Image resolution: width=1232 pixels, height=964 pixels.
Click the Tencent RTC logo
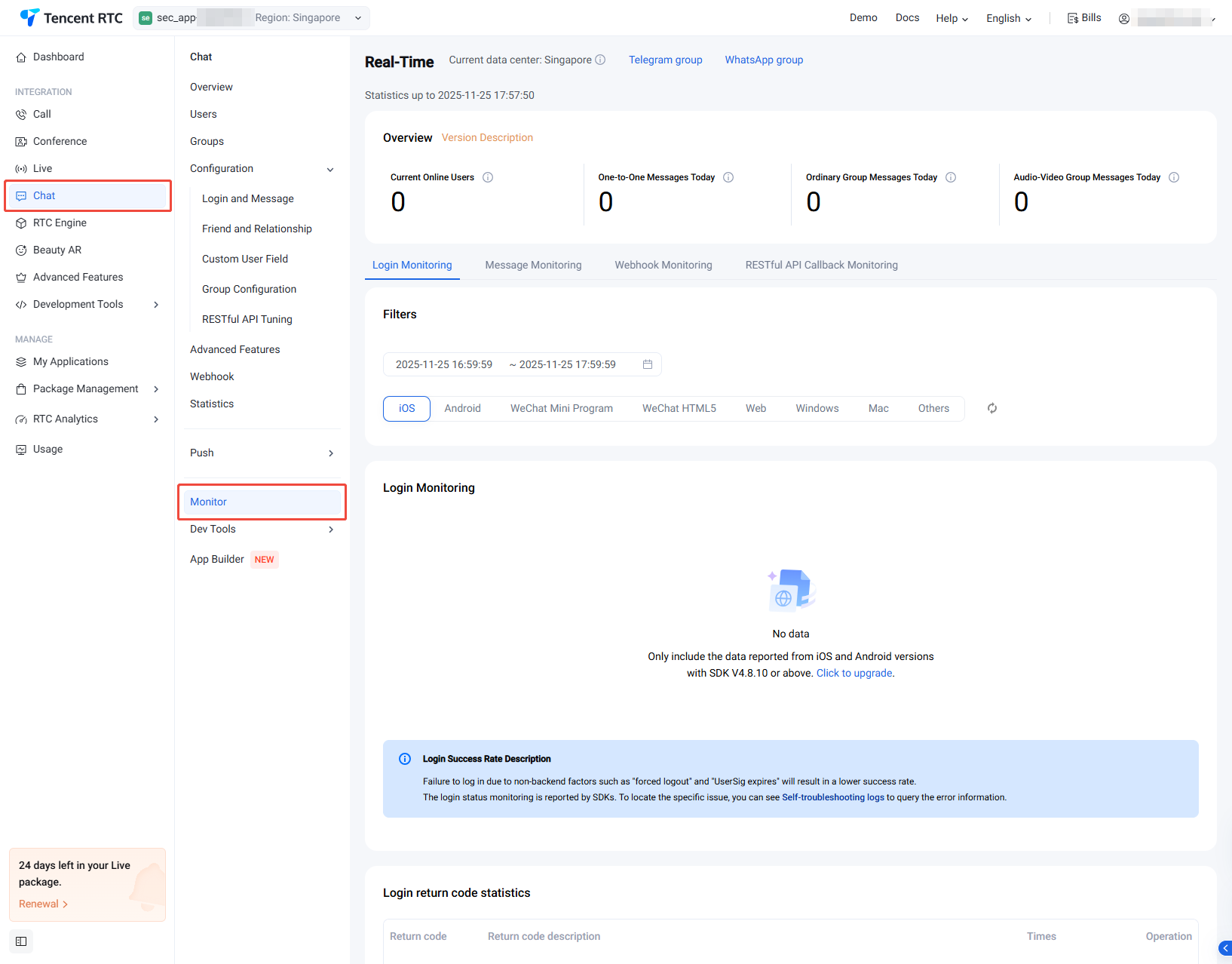click(x=71, y=18)
